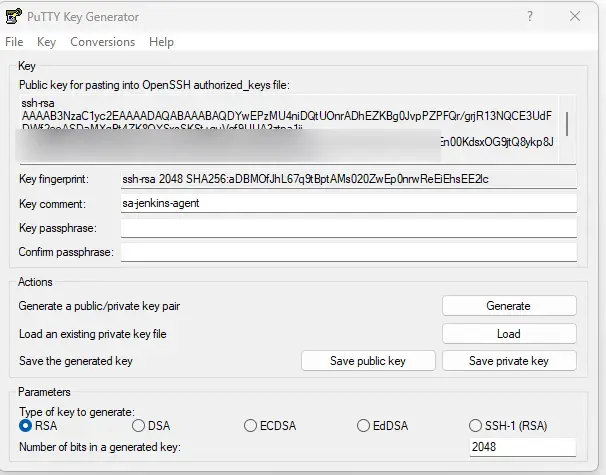Click the 'Public key for pasting' label

point(154,85)
